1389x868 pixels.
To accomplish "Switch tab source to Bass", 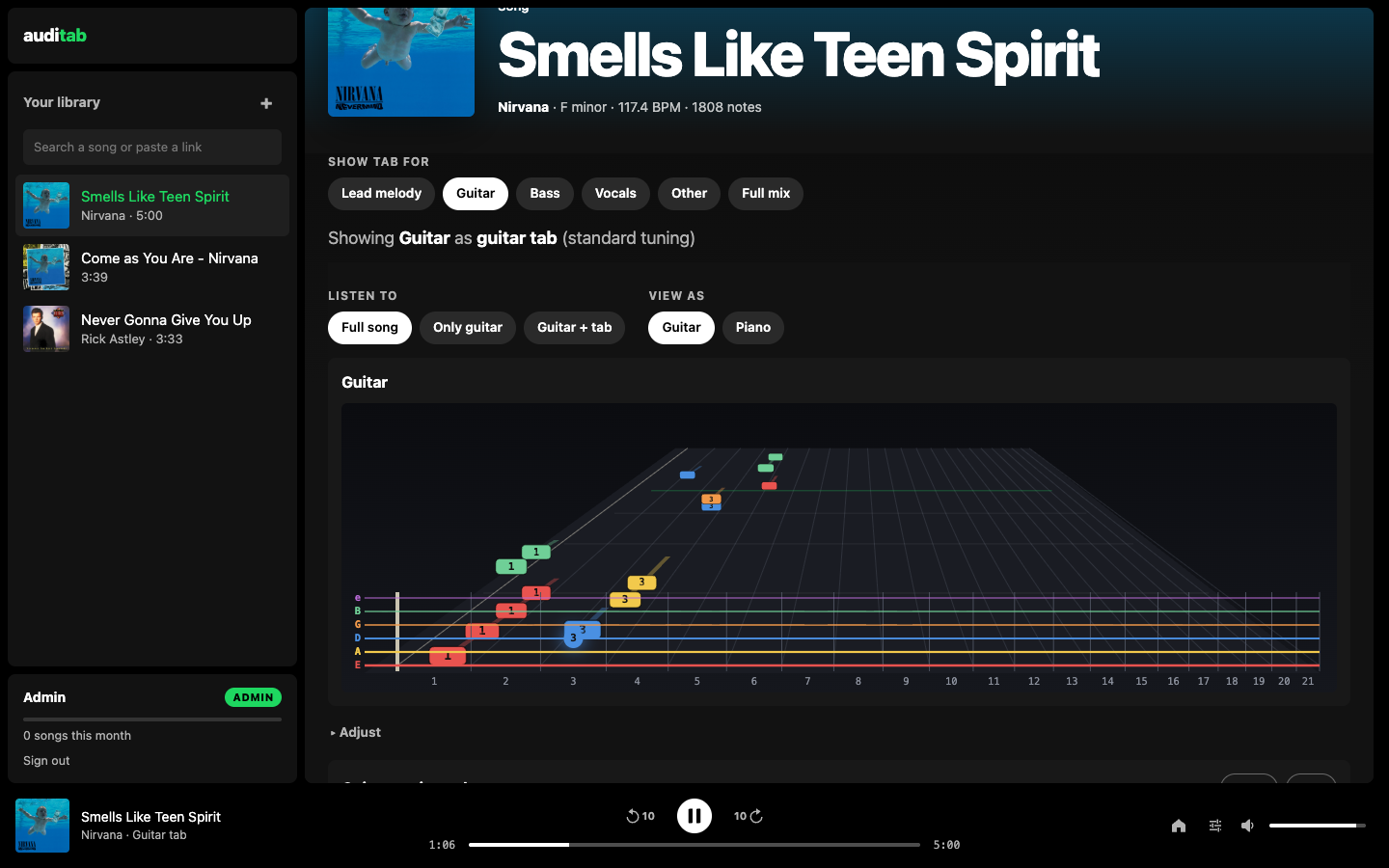I will (x=545, y=194).
